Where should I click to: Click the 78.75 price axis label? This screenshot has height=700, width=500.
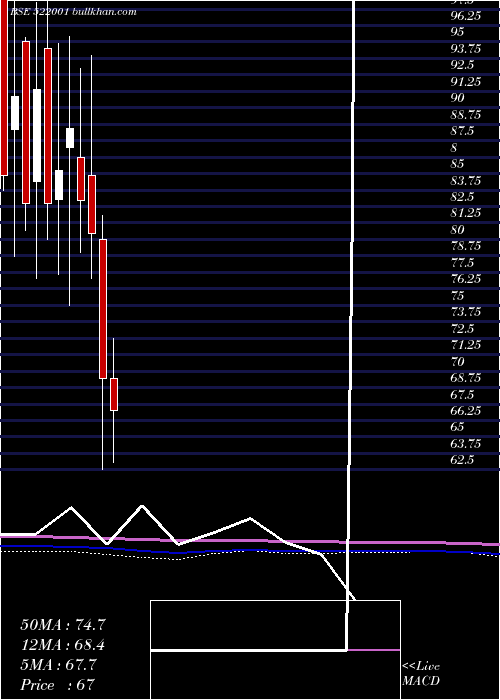point(466,246)
